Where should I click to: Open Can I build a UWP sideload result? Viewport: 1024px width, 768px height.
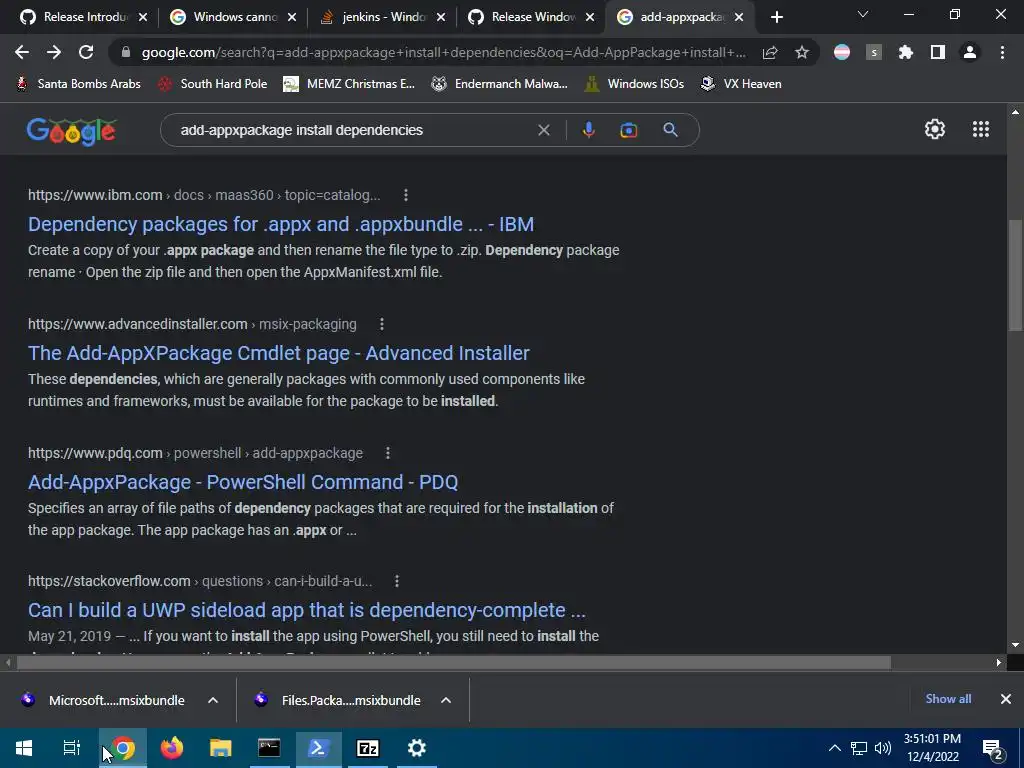point(307,610)
